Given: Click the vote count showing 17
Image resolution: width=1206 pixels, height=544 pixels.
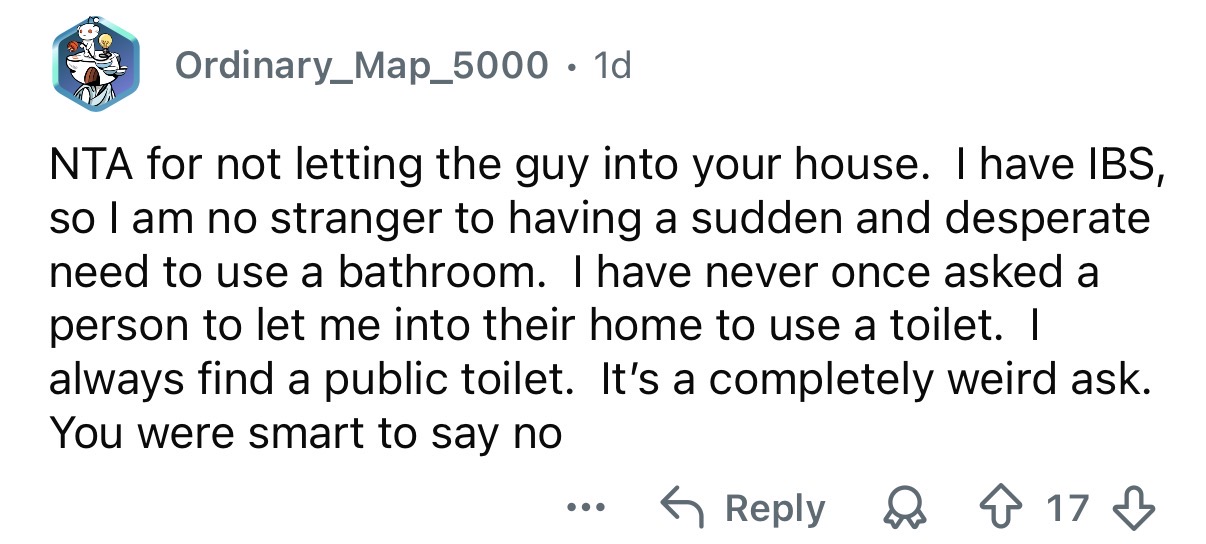Looking at the screenshot, I should (1069, 508).
